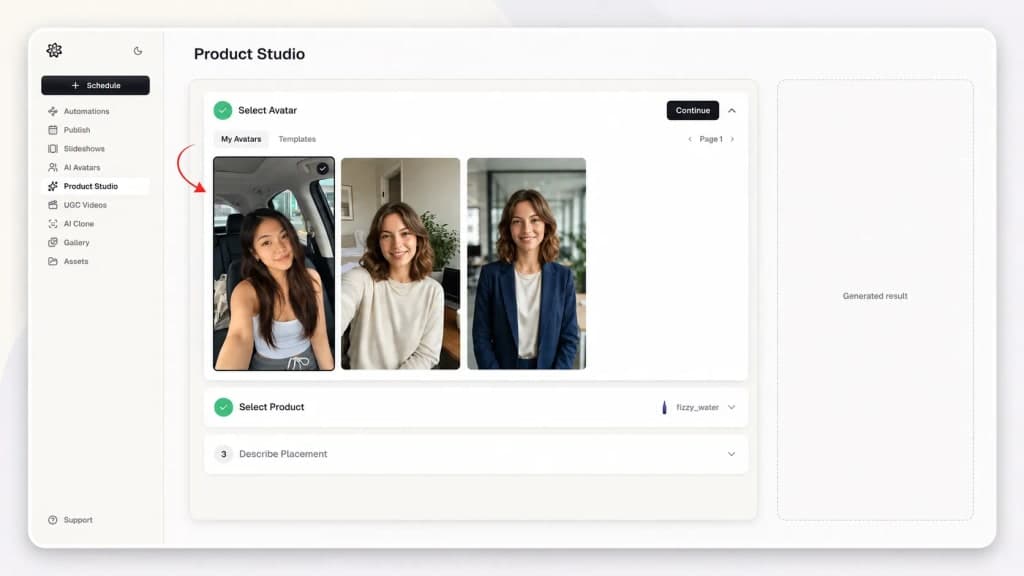
Task: Click the step 3 number badge
Action: click(223, 454)
